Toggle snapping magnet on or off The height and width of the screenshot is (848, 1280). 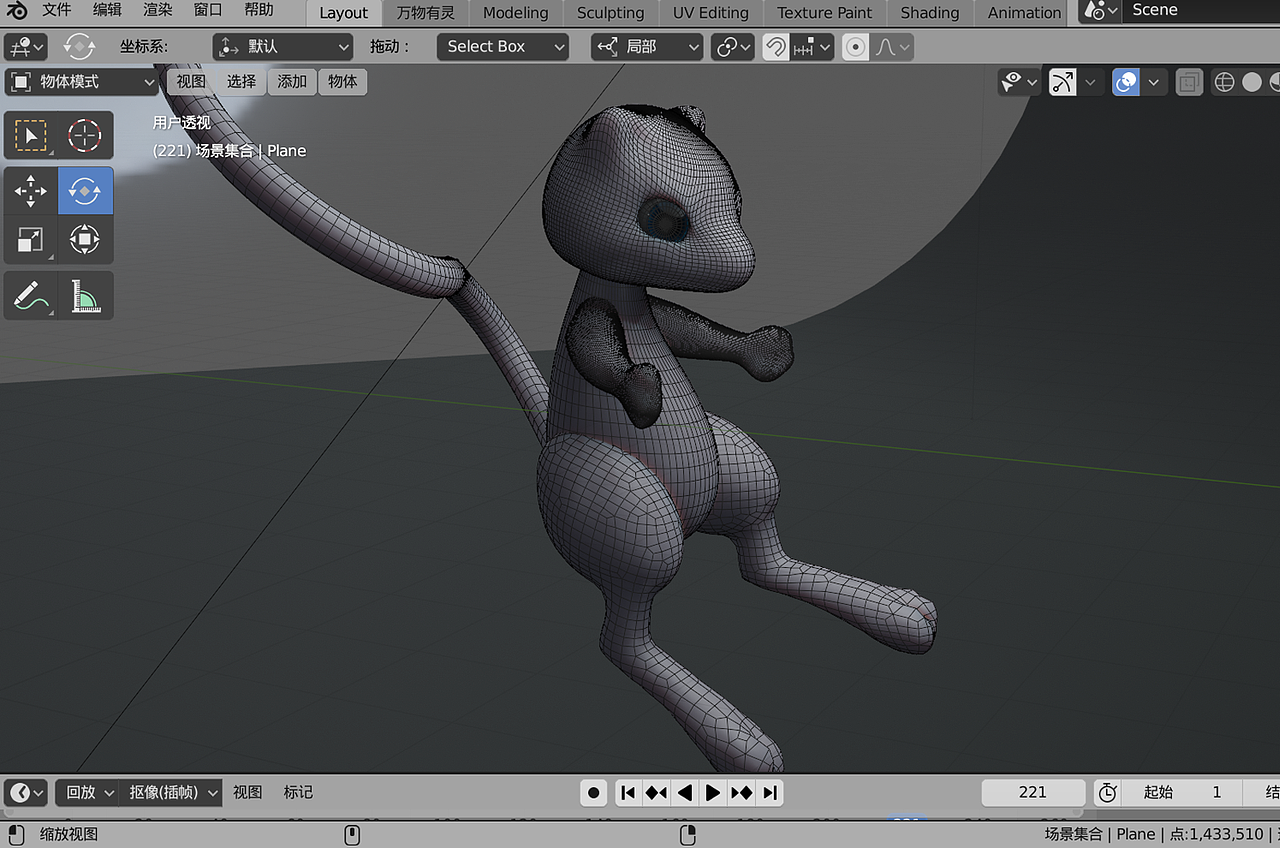pyautogui.click(x=776, y=47)
